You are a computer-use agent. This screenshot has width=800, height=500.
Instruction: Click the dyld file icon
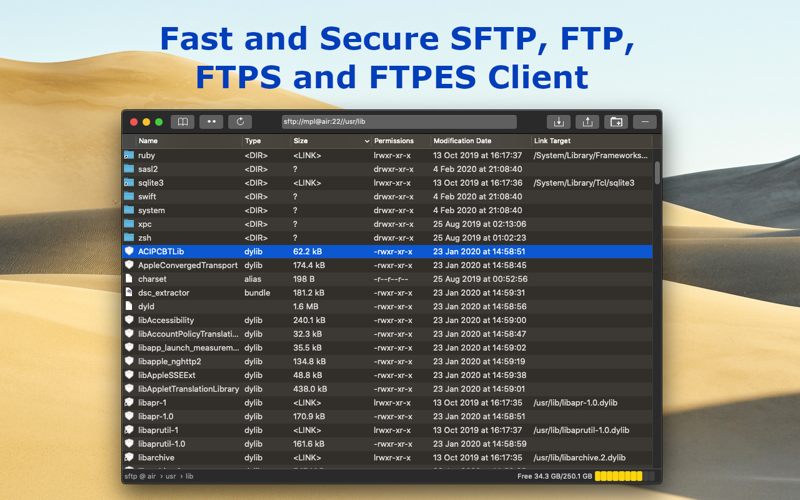point(129,306)
